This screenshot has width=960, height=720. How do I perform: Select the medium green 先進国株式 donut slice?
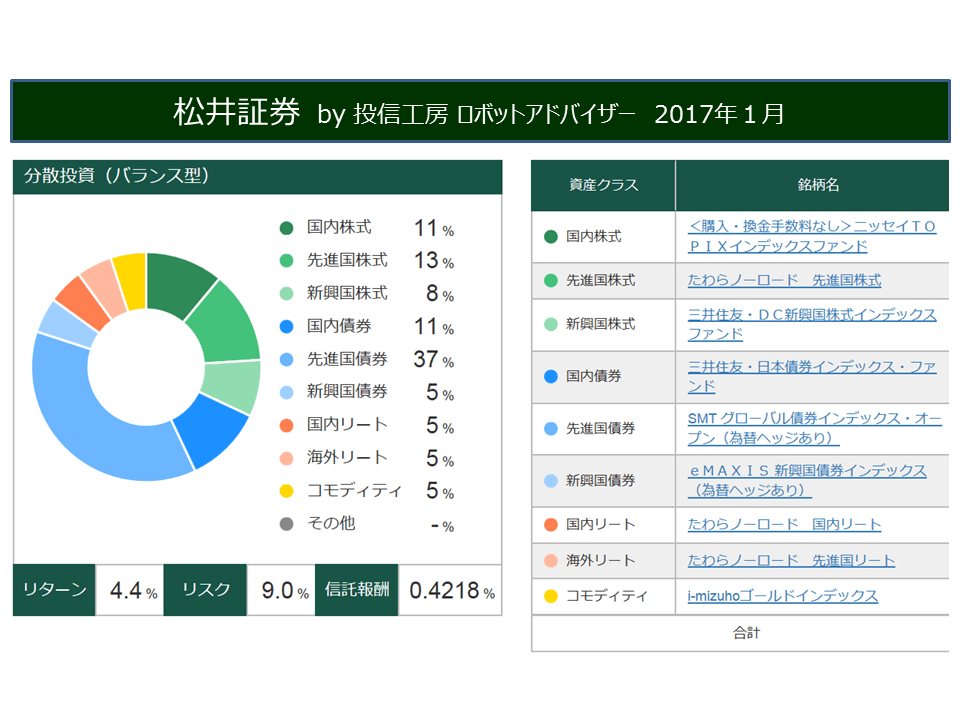pos(228,324)
